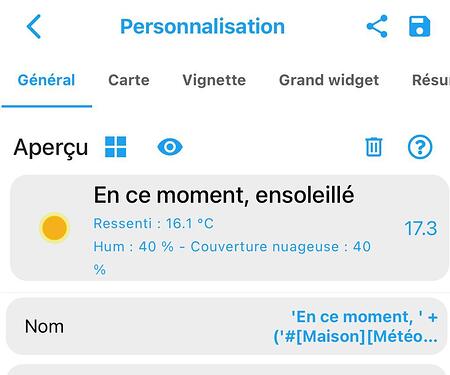450x375 pixels.
Task: Show the partially visible Résumé tab
Action: 431,80
